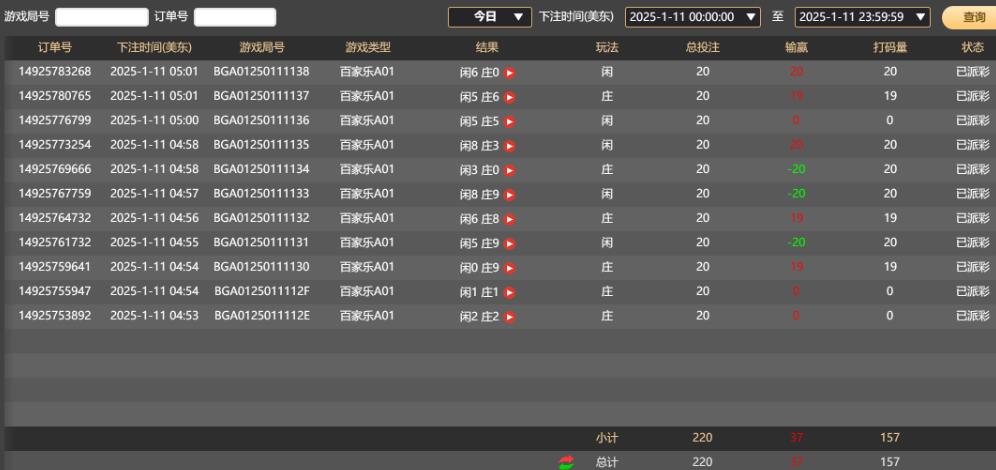
Task: Play replay for round BGA0125011112E
Action: (509, 317)
